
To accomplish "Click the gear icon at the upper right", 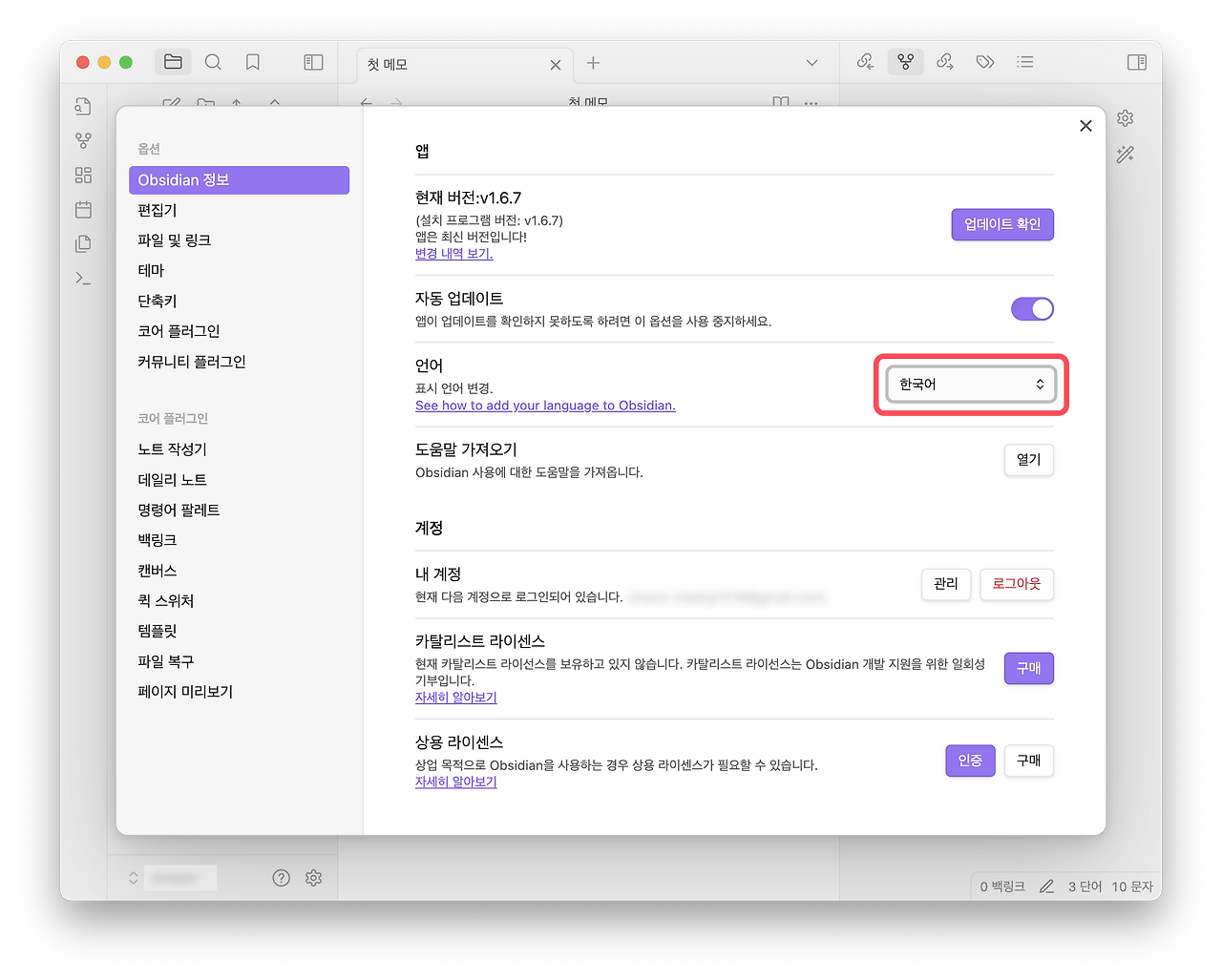I will point(1126,118).
